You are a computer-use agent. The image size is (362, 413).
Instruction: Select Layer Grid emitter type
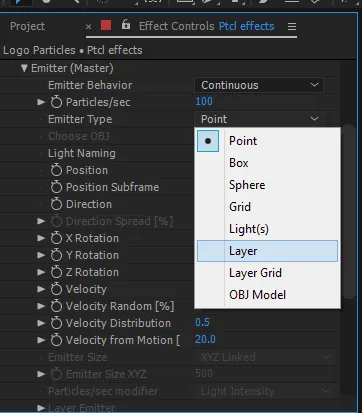[267, 273]
